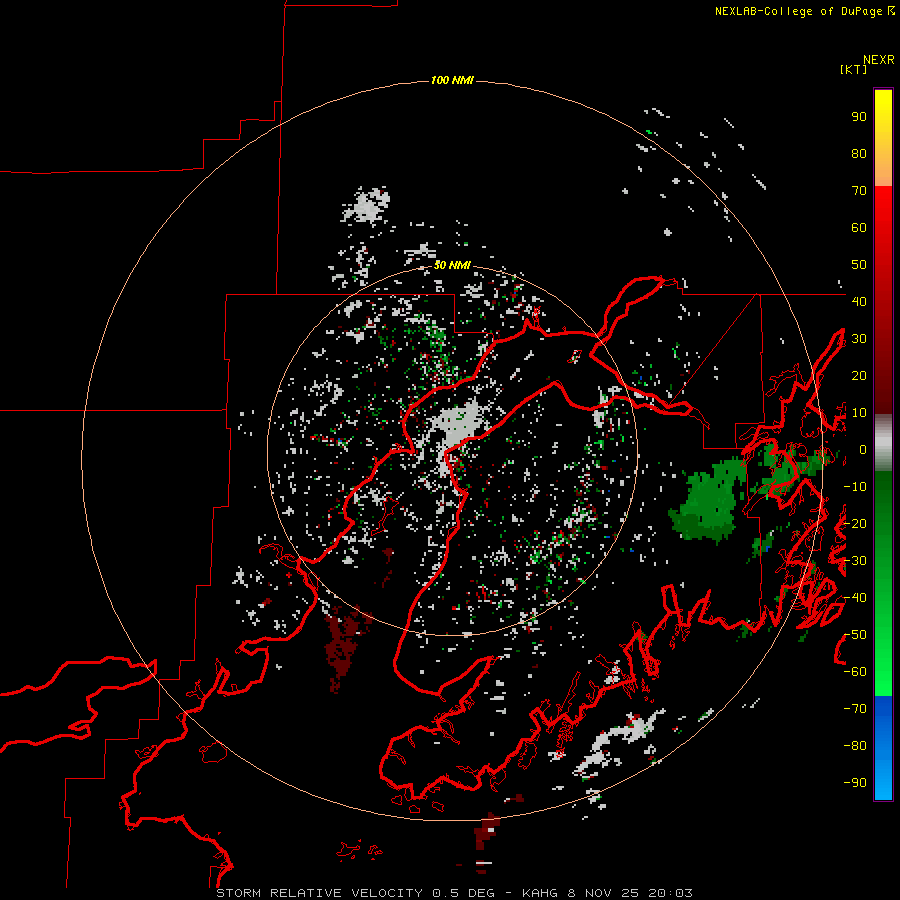Click the large green inbound velocity patch east of the rings
900x900 pixels.
pyautogui.click(x=707, y=500)
